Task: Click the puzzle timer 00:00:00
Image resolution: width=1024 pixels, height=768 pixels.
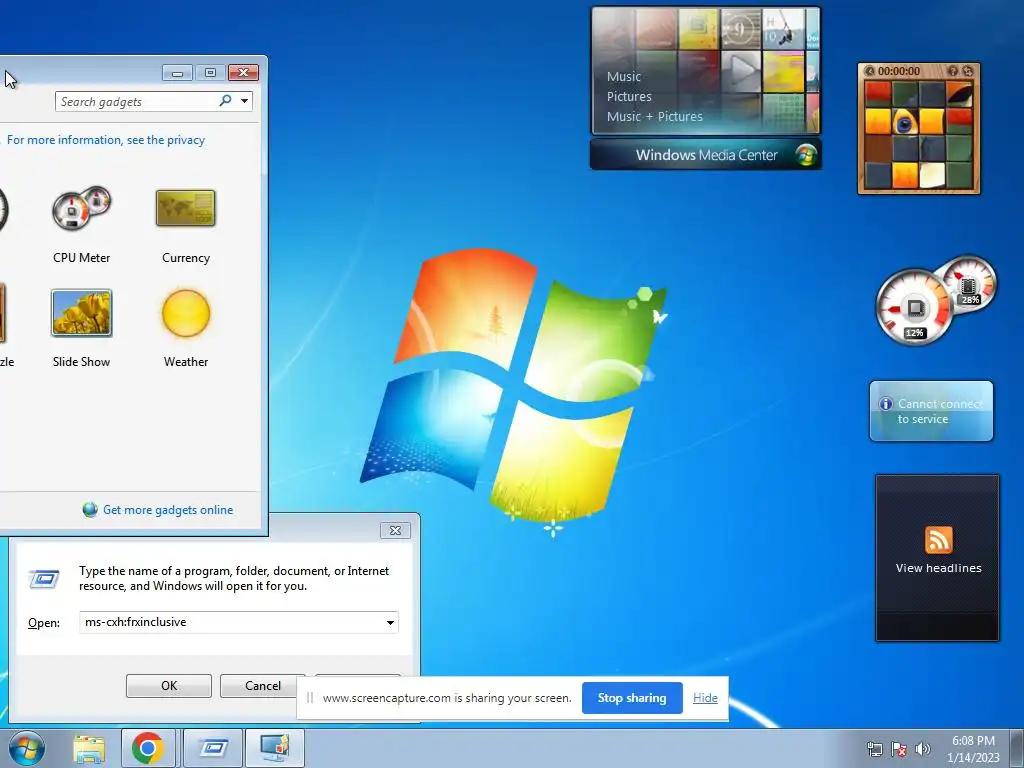Action: pyautogui.click(x=899, y=71)
